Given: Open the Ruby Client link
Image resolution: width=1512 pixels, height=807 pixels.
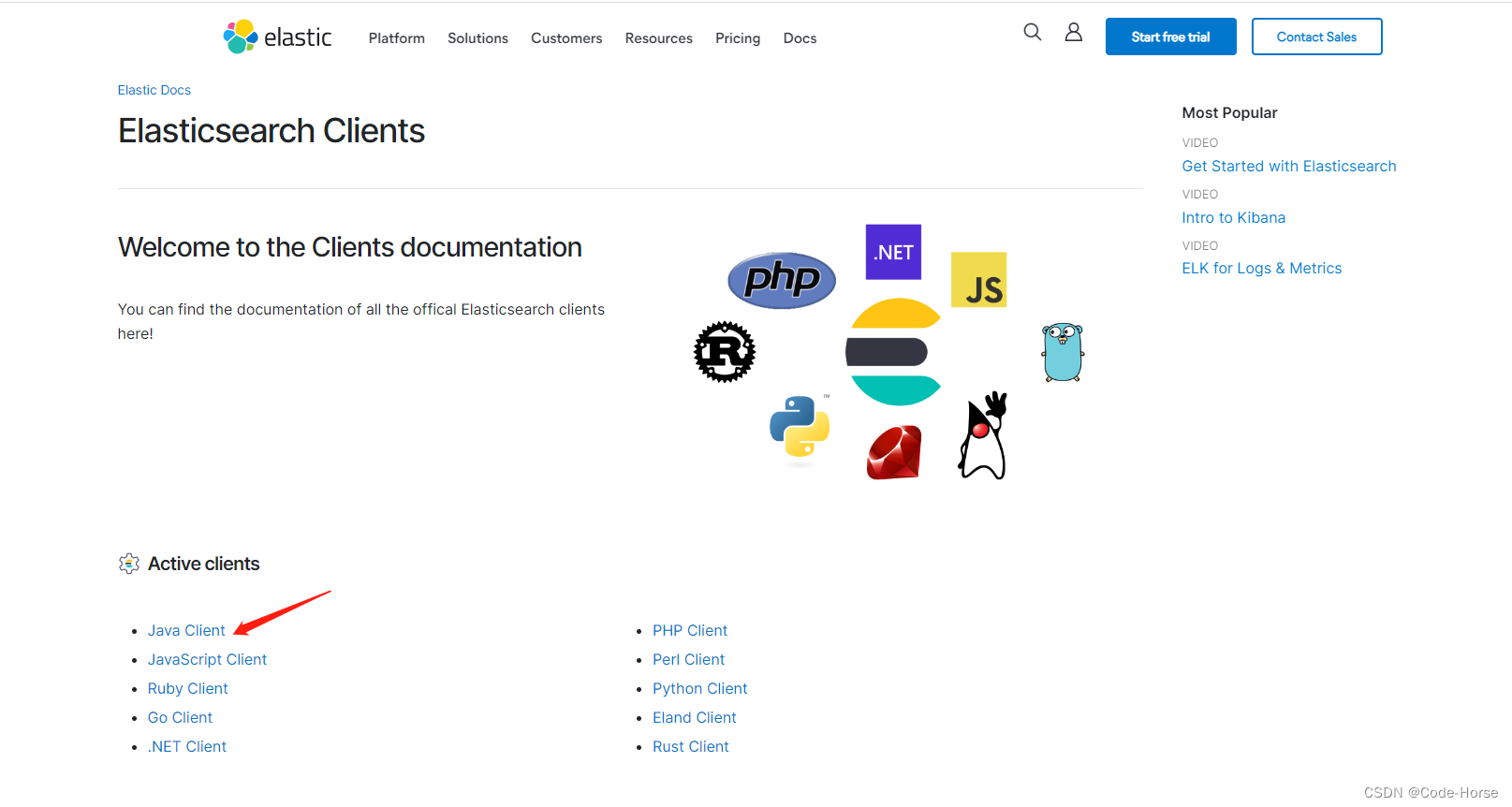Looking at the screenshot, I should 188,688.
